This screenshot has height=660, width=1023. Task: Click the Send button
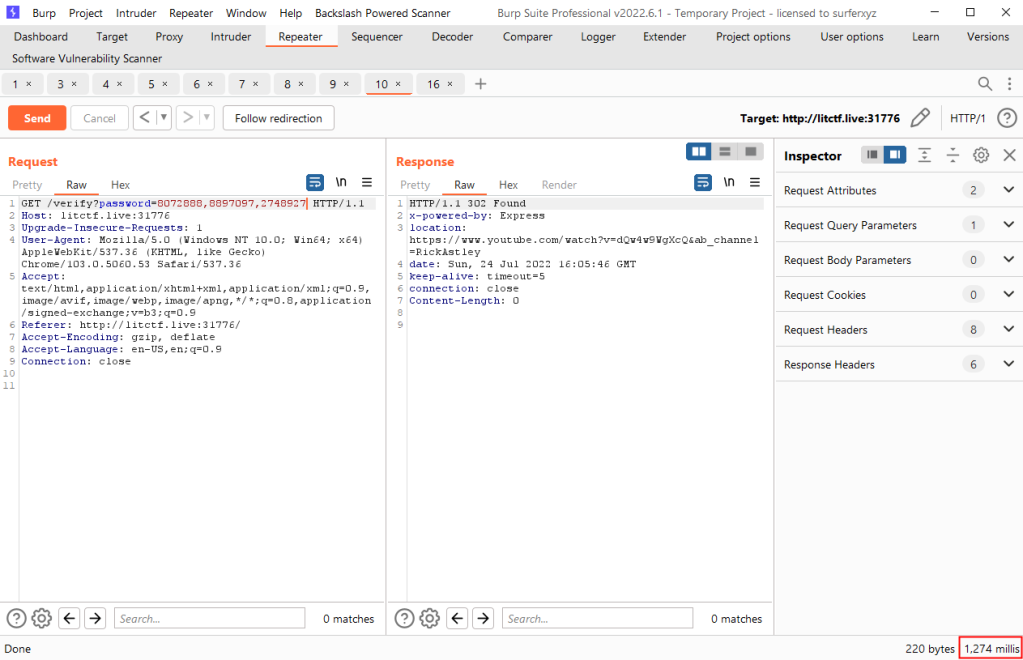pos(37,118)
